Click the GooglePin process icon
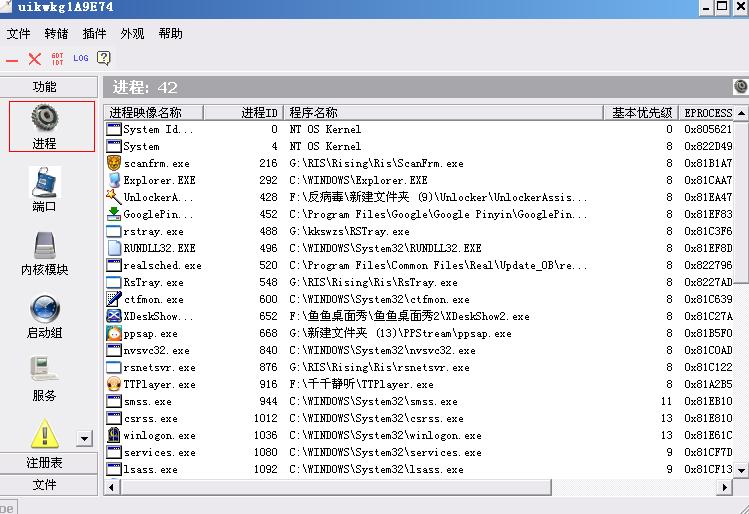Screen dimensions: 749x514 [x=114, y=214]
